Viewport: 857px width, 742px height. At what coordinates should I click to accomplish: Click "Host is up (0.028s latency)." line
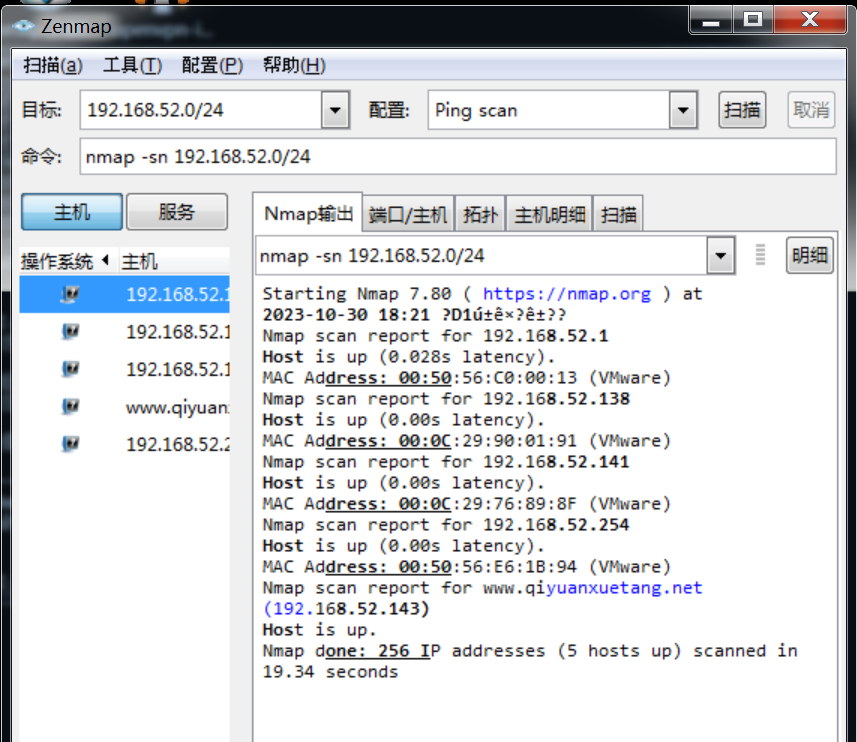409,357
